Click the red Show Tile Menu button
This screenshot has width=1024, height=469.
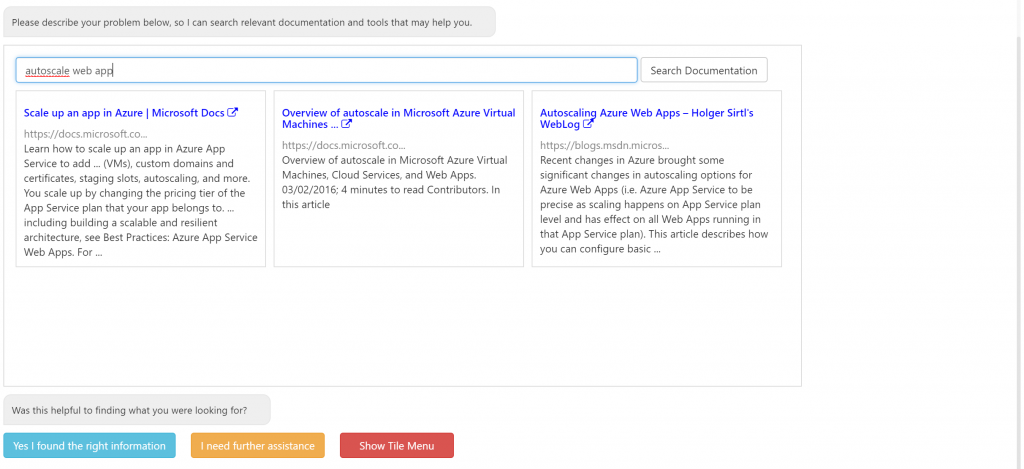[x=396, y=446]
